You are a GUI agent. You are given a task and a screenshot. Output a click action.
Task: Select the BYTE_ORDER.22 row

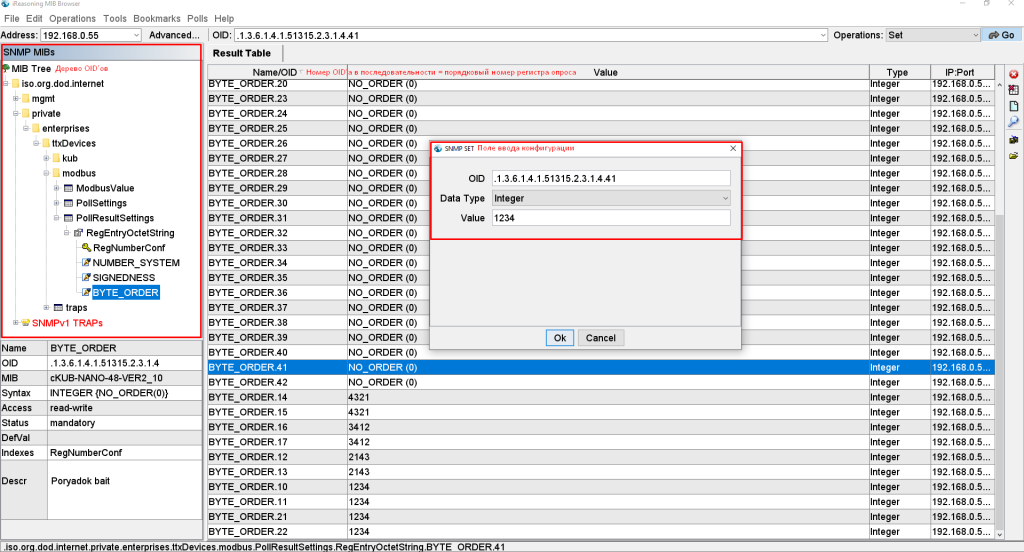point(601,532)
